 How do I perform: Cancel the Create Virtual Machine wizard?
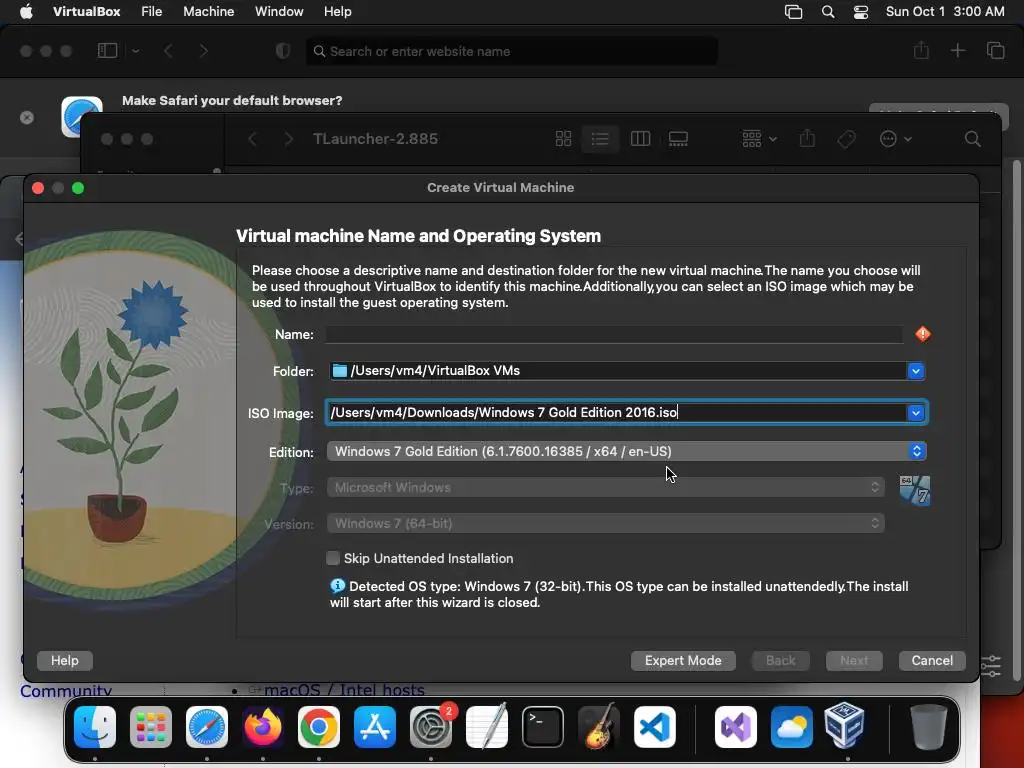[932, 660]
